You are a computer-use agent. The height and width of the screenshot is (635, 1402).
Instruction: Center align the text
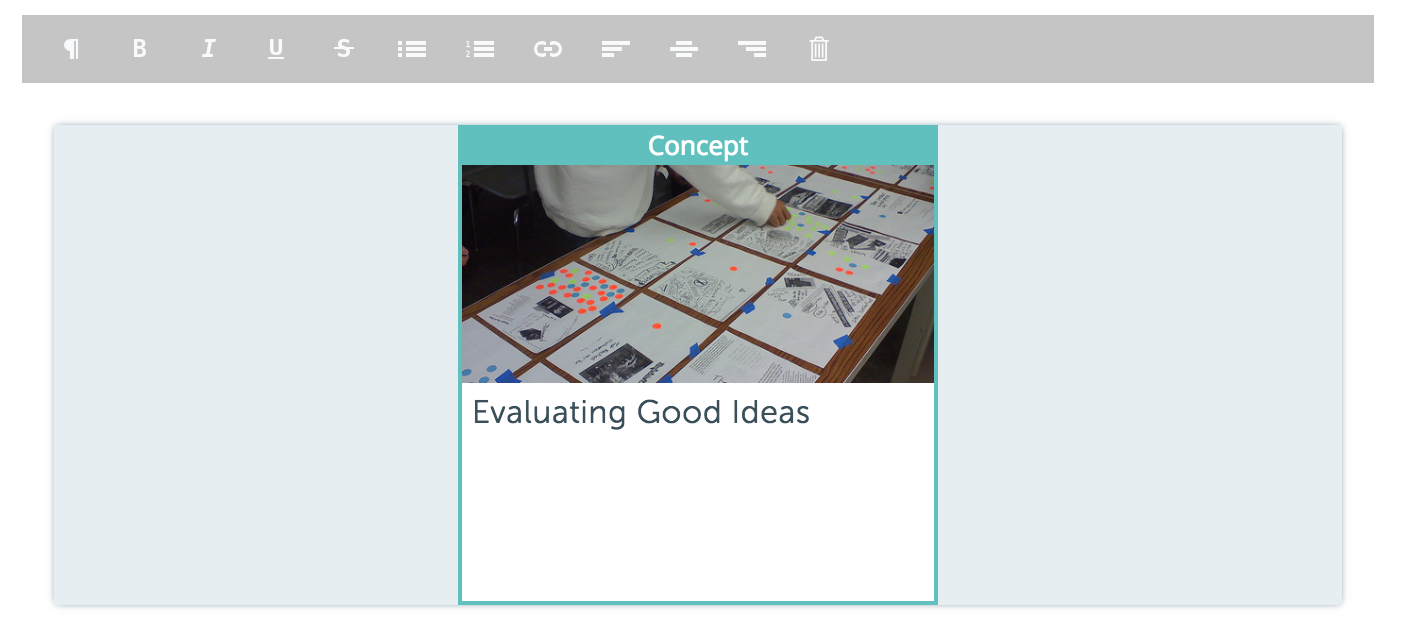684,48
